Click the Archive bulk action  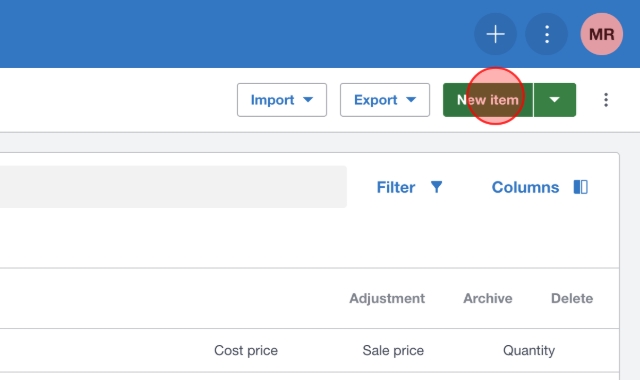click(x=487, y=298)
